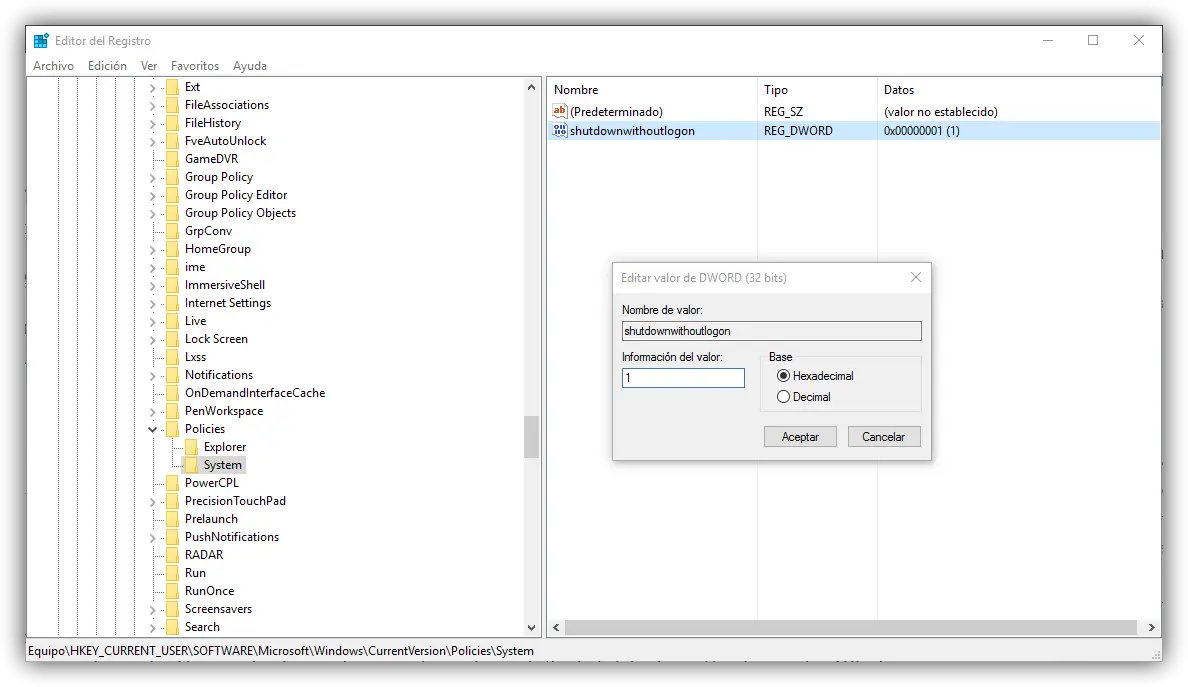Click the tree pane vertical scrollbar thumb

click(x=531, y=437)
